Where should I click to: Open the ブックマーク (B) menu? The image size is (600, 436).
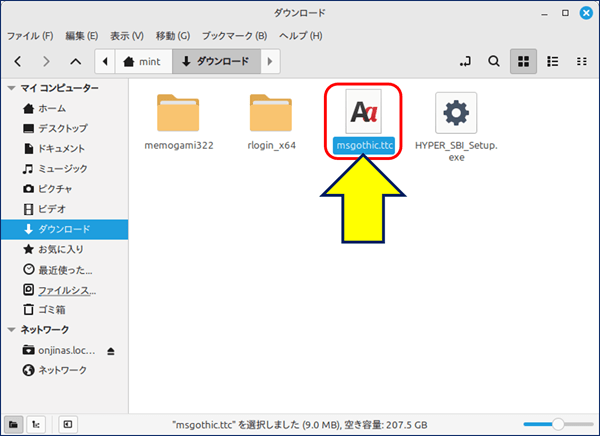(235, 36)
